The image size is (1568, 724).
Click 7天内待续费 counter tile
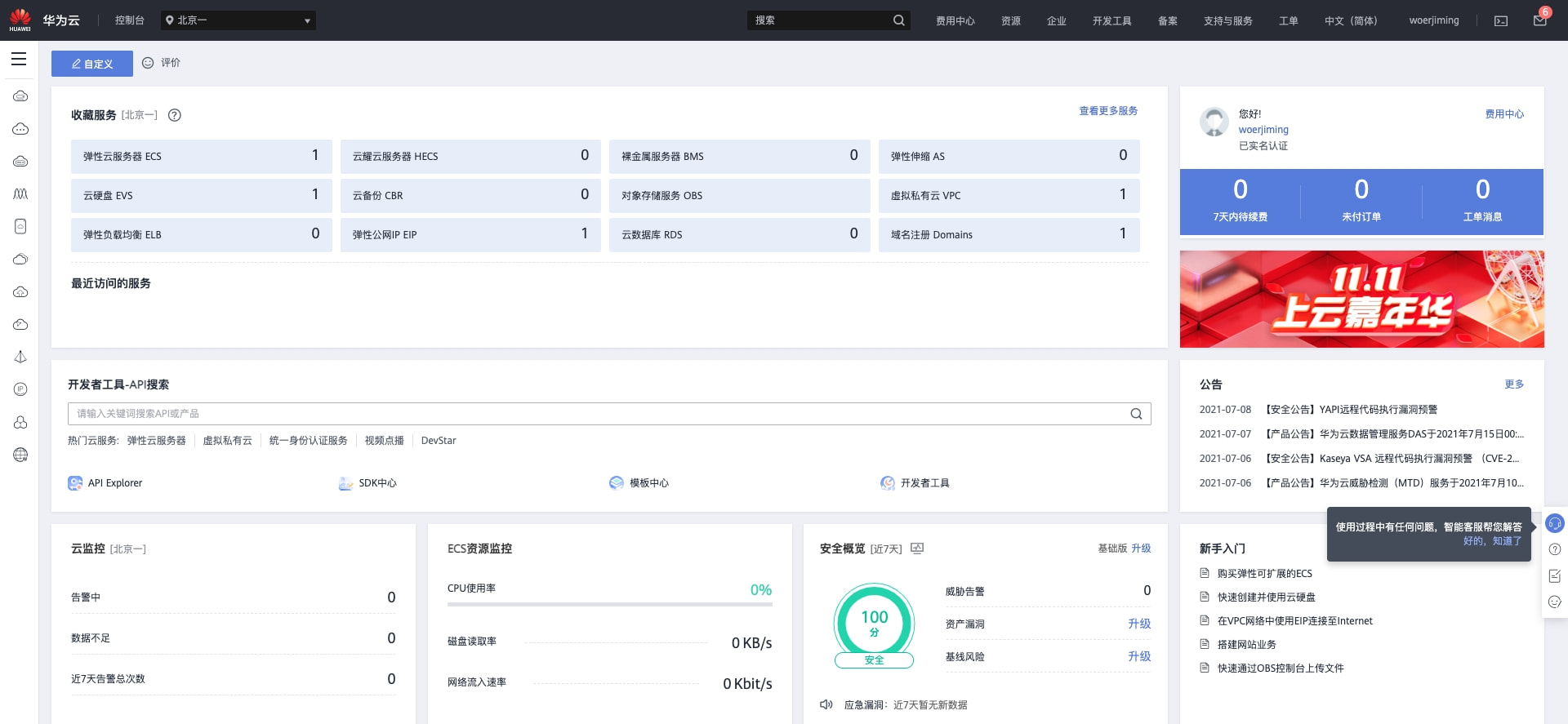1241,202
